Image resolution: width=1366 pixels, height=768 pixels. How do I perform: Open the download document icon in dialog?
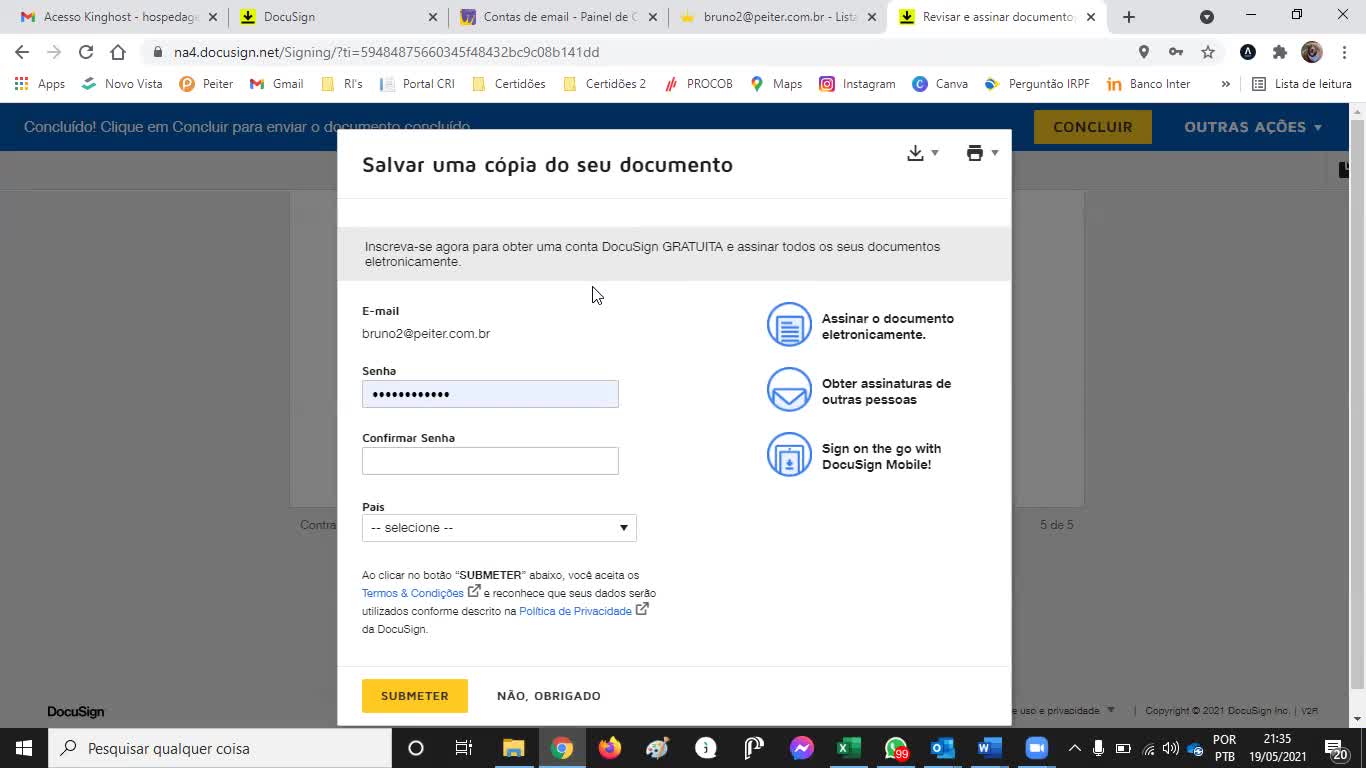915,153
